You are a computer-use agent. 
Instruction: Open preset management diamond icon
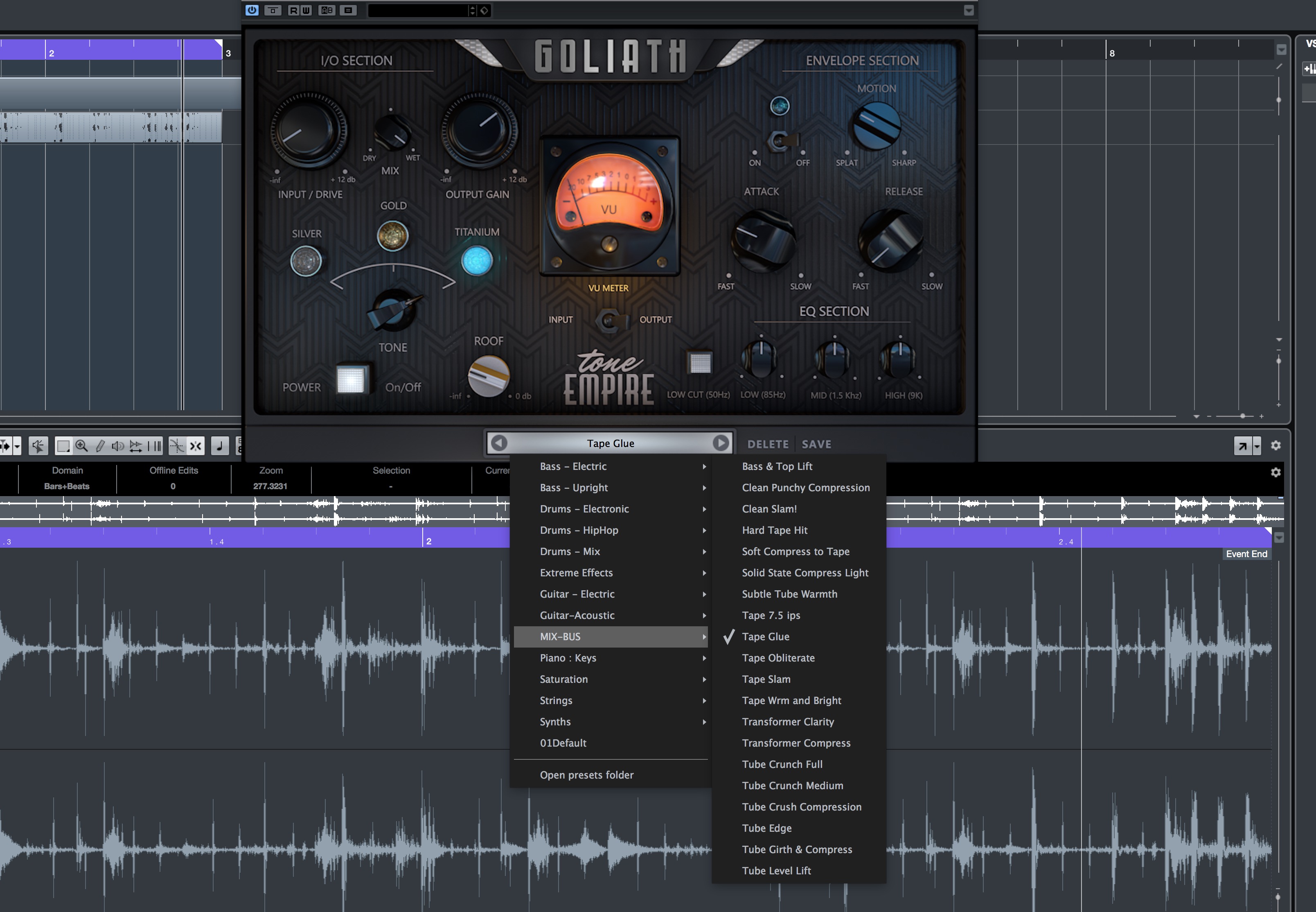(484, 10)
